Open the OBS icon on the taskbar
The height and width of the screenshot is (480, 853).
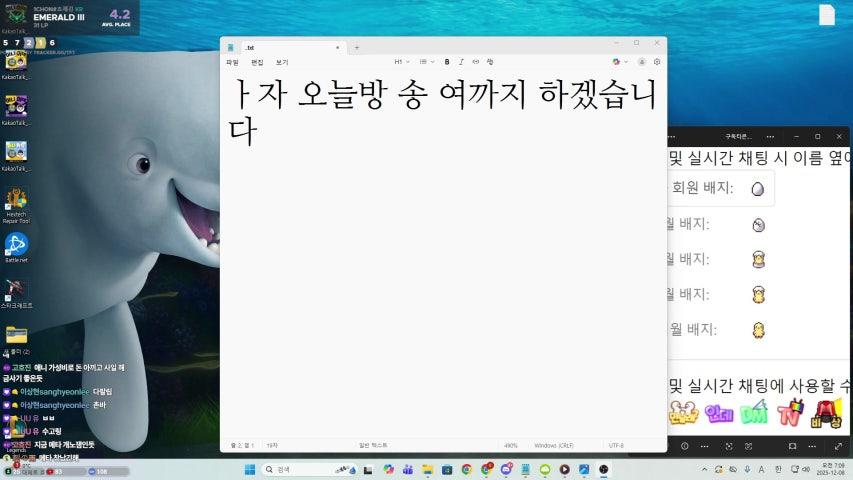point(604,469)
